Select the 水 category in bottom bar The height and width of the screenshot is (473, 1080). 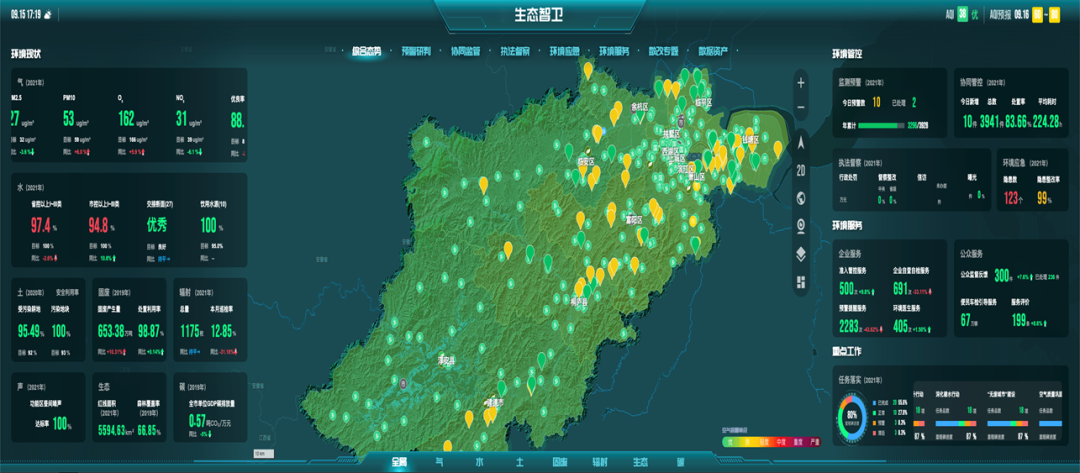pos(479,462)
